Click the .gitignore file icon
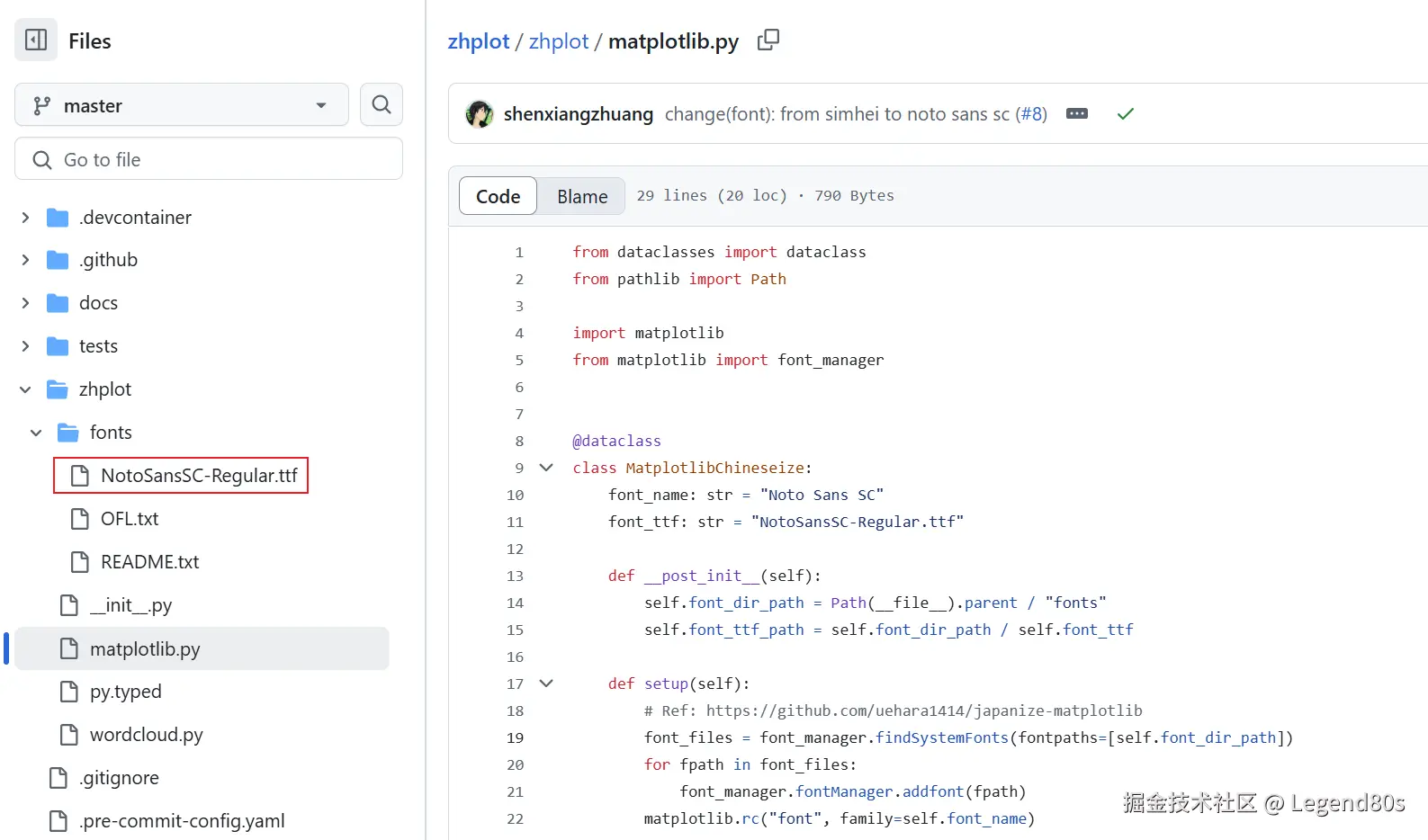 click(x=58, y=778)
